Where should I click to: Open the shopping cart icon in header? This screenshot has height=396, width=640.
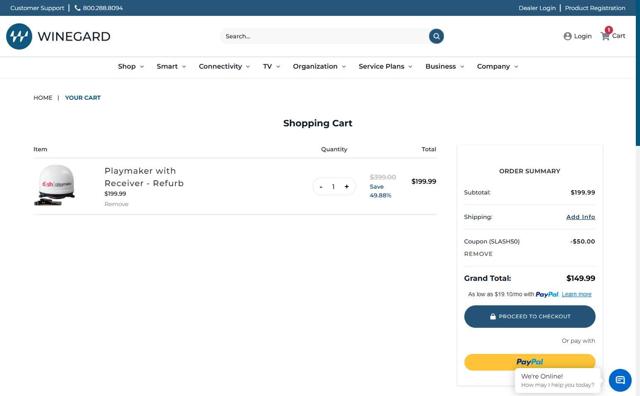pyautogui.click(x=605, y=36)
